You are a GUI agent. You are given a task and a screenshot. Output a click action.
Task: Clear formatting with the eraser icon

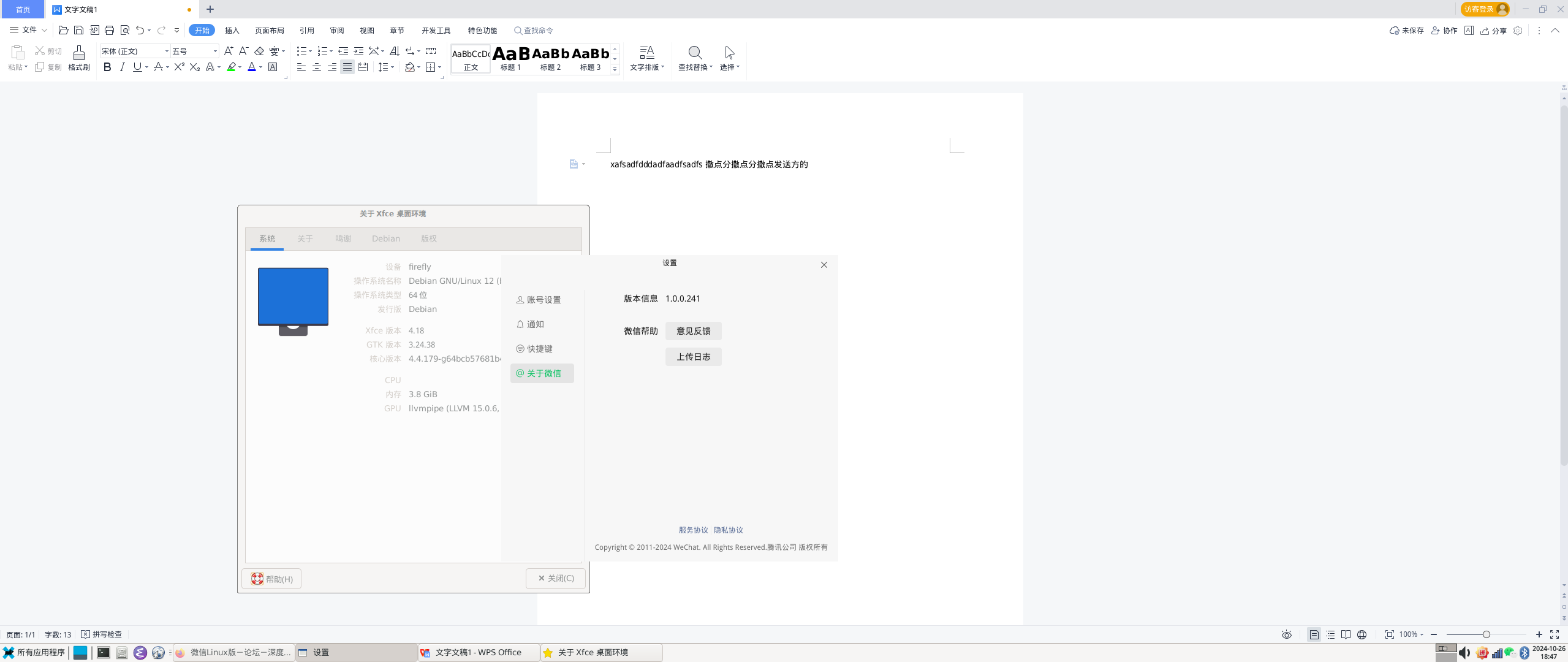coord(259,51)
